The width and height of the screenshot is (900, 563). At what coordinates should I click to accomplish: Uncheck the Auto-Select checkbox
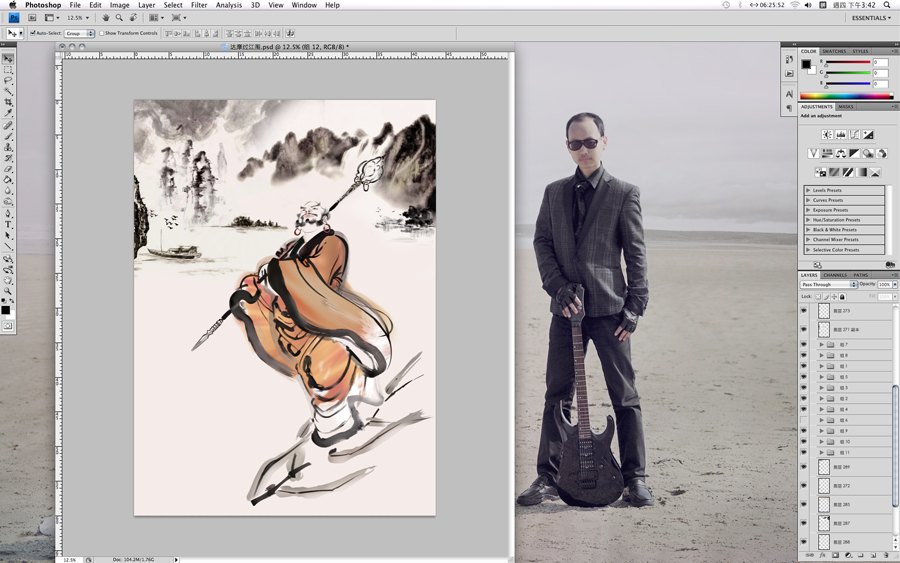pos(33,33)
